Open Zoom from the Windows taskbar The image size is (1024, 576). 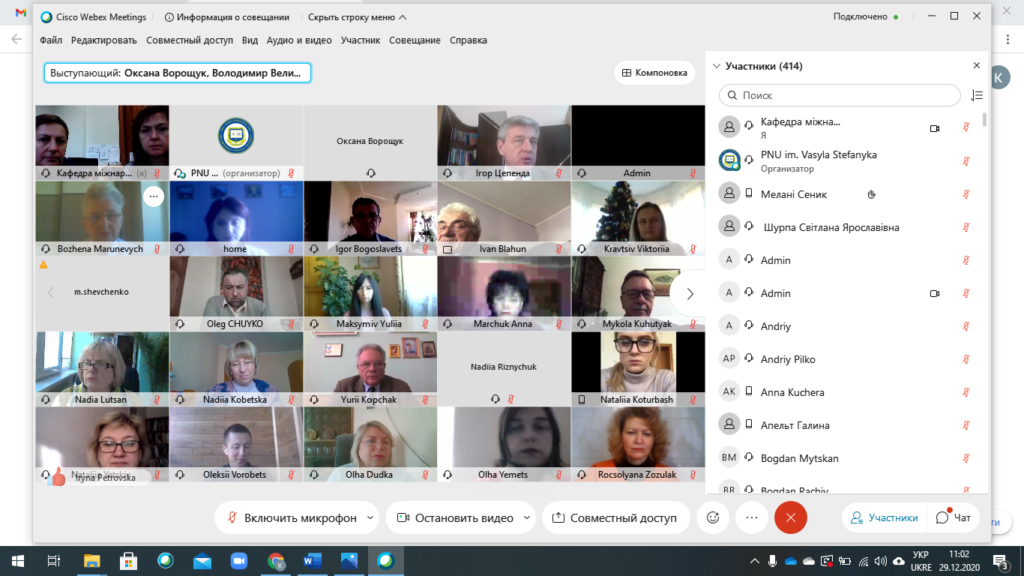tap(239, 561)
